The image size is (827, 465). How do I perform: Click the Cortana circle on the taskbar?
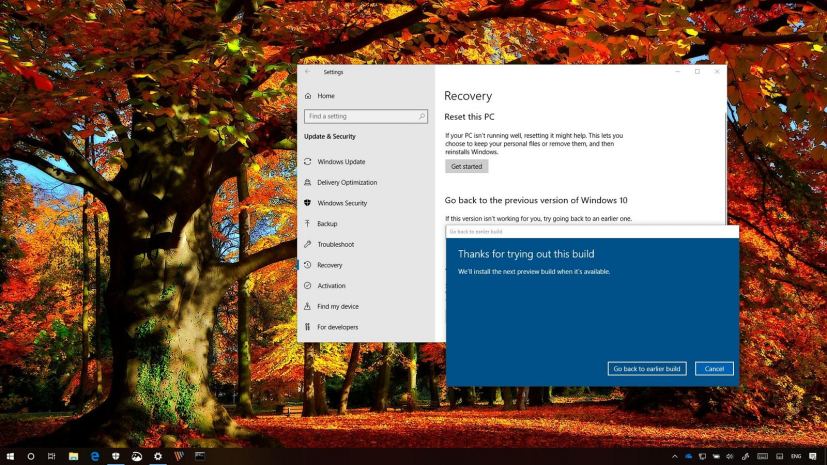click(31, 456)
